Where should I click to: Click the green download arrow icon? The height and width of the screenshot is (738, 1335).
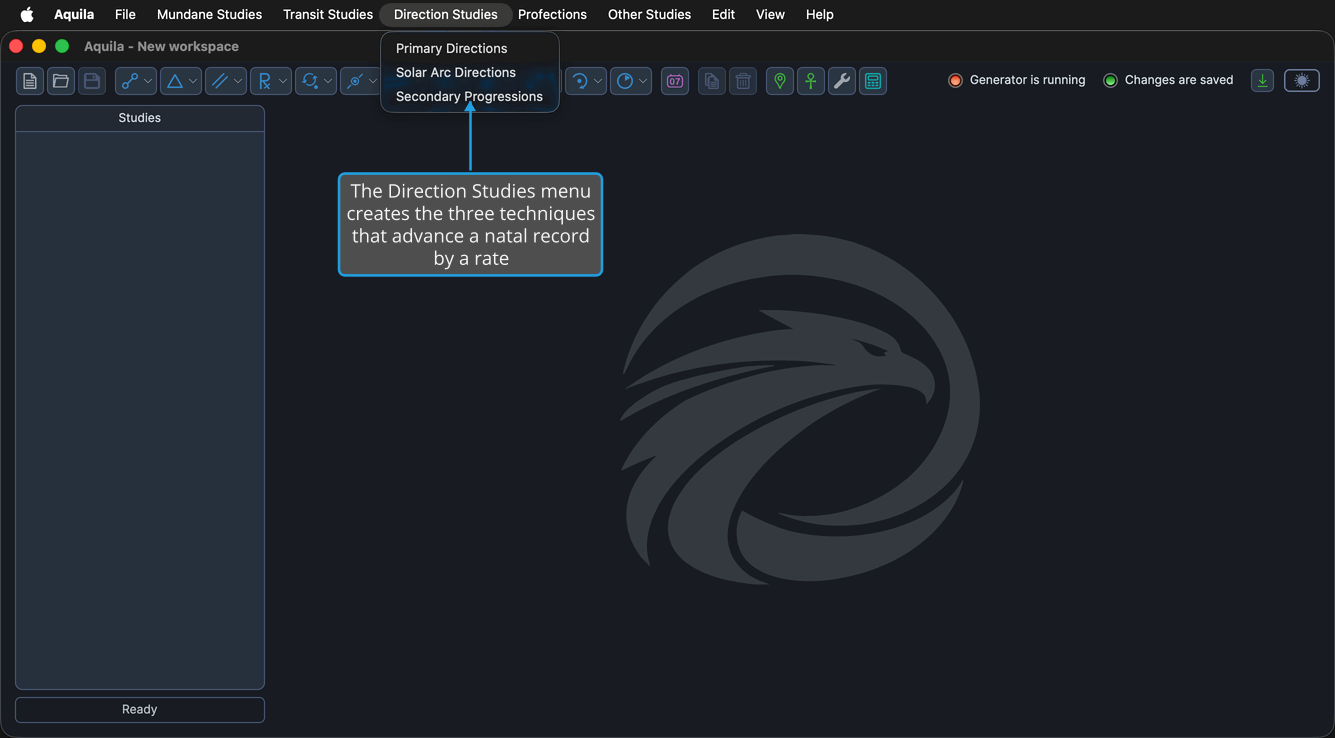[1263, 81]
